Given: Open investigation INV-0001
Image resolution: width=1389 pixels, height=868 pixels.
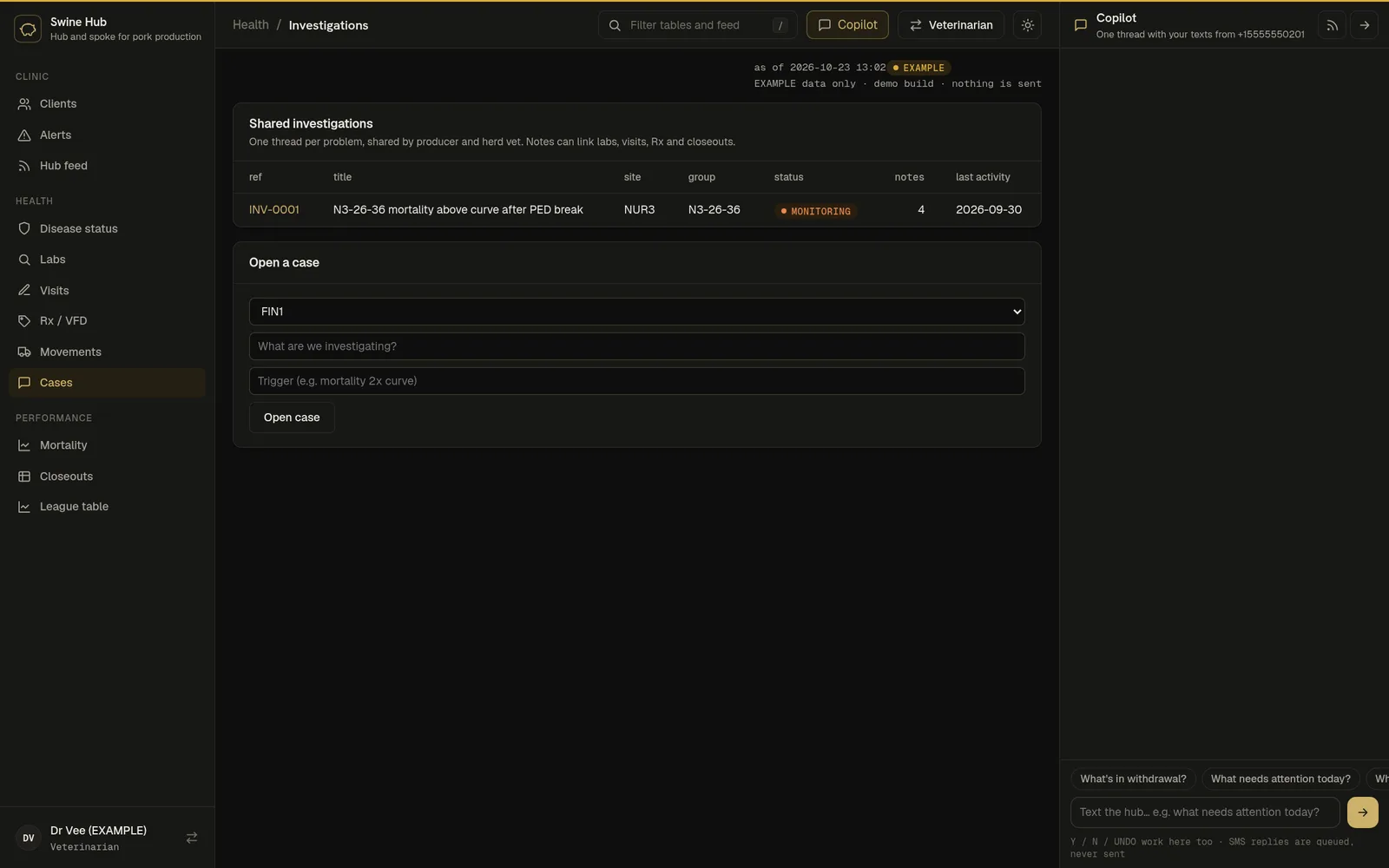Looking at the screenshot, I should pos(274,210).
